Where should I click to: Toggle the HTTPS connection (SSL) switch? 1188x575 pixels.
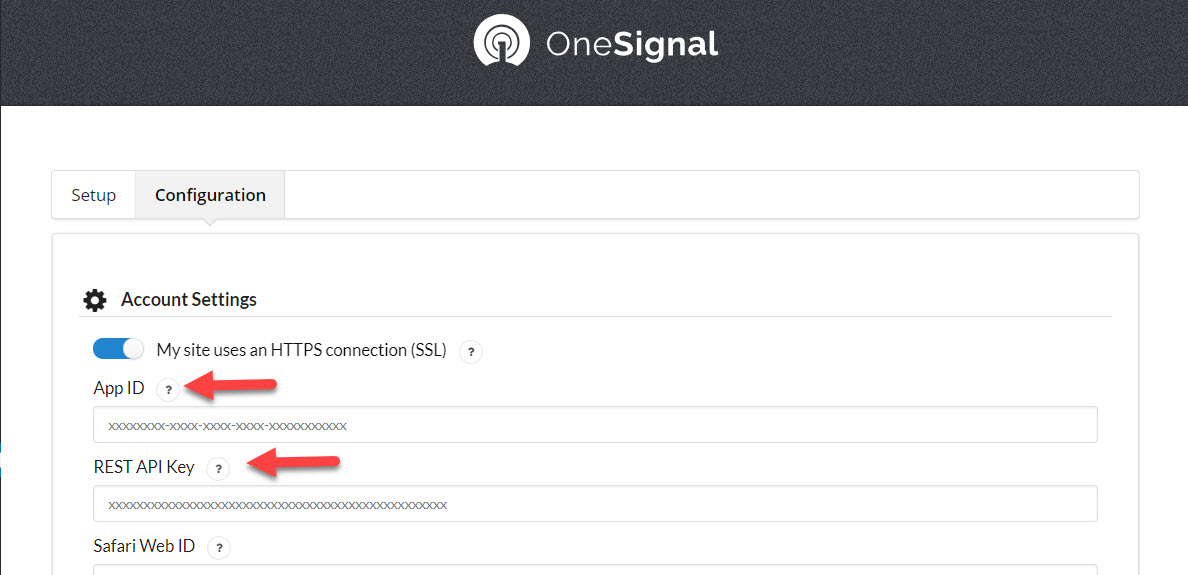pyautogui.click(x=118, y=349)
